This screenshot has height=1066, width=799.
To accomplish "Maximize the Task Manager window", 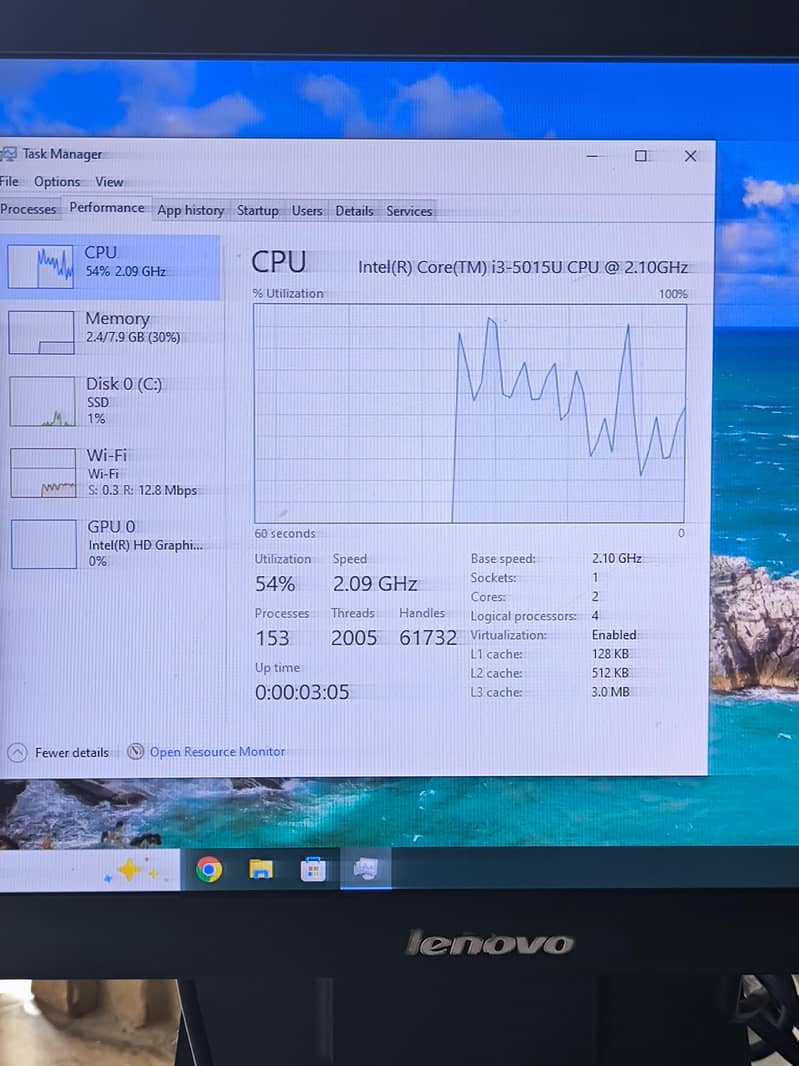I will tap(641, 156).
